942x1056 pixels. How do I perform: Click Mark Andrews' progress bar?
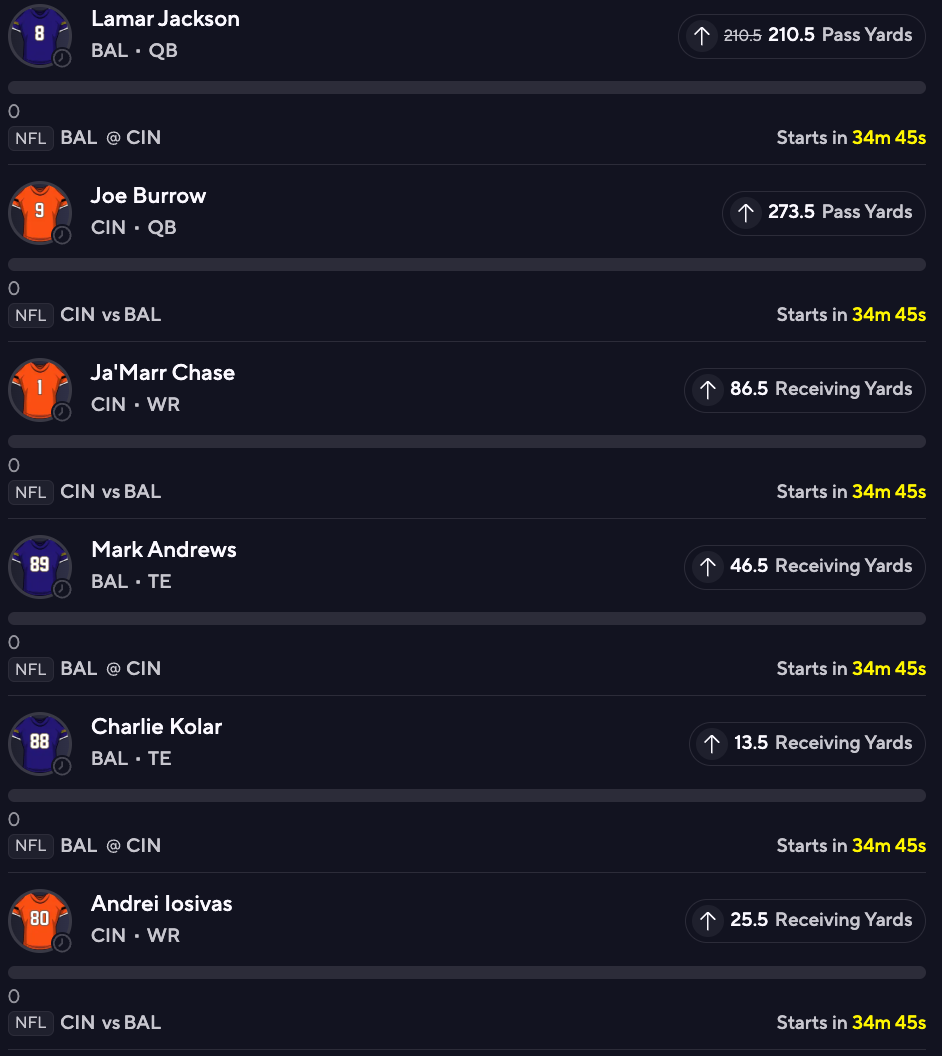(x=467, y=619)
